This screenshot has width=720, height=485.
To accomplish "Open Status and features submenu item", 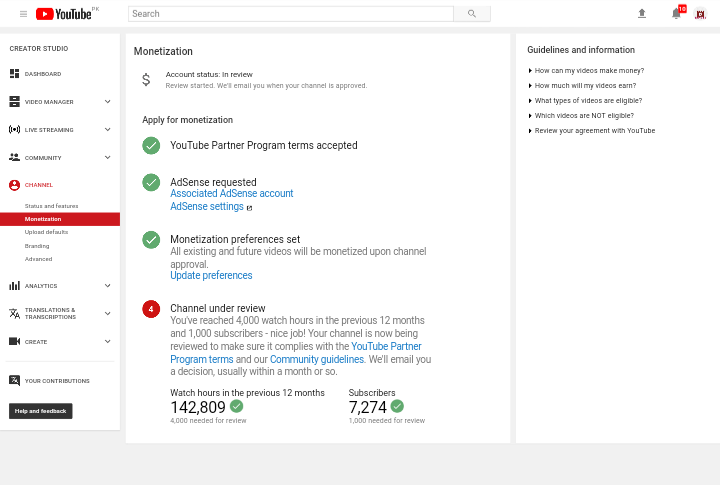I will coord(51,206).
